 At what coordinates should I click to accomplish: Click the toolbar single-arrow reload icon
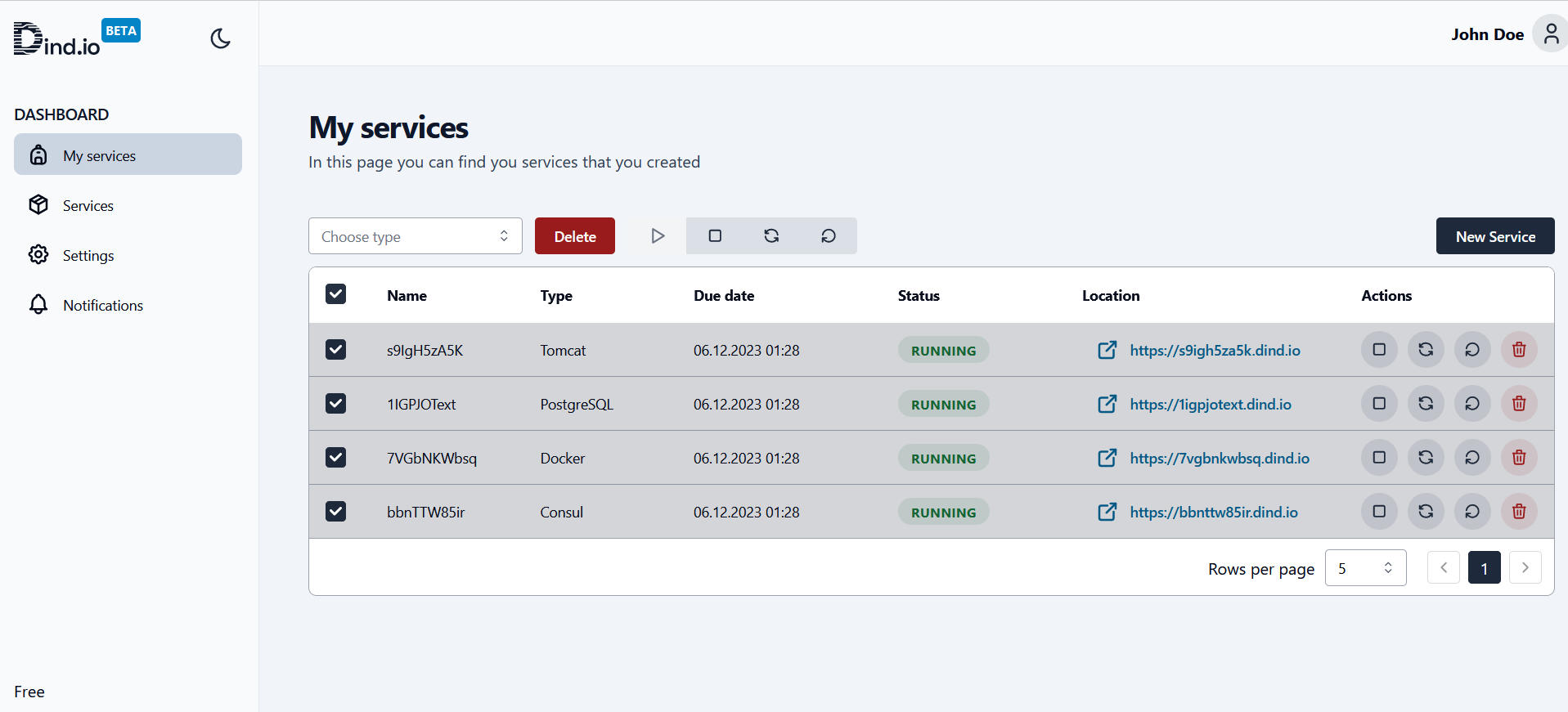[x=829, y=236]
